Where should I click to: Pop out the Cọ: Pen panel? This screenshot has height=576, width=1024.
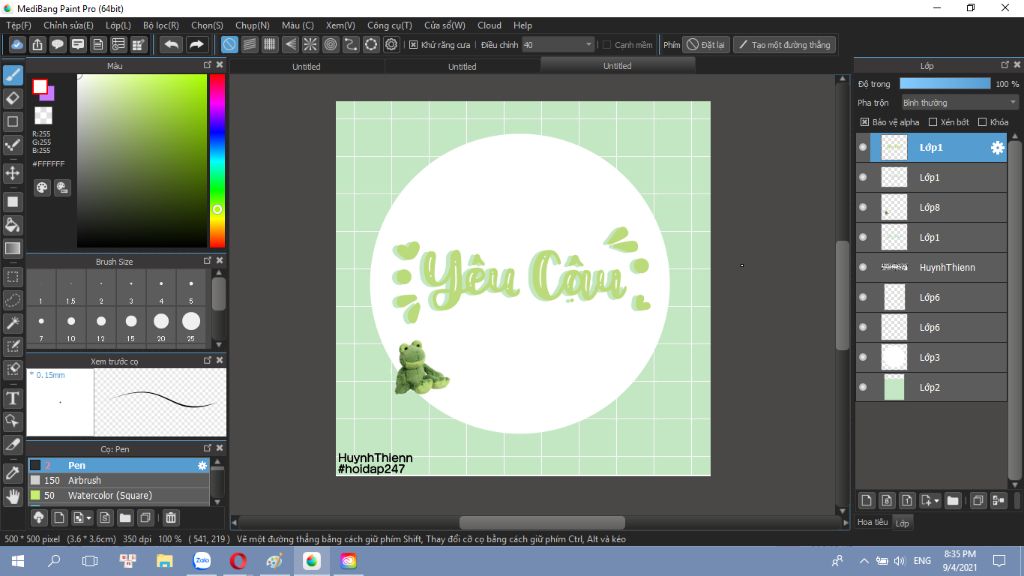click(207, 448)
